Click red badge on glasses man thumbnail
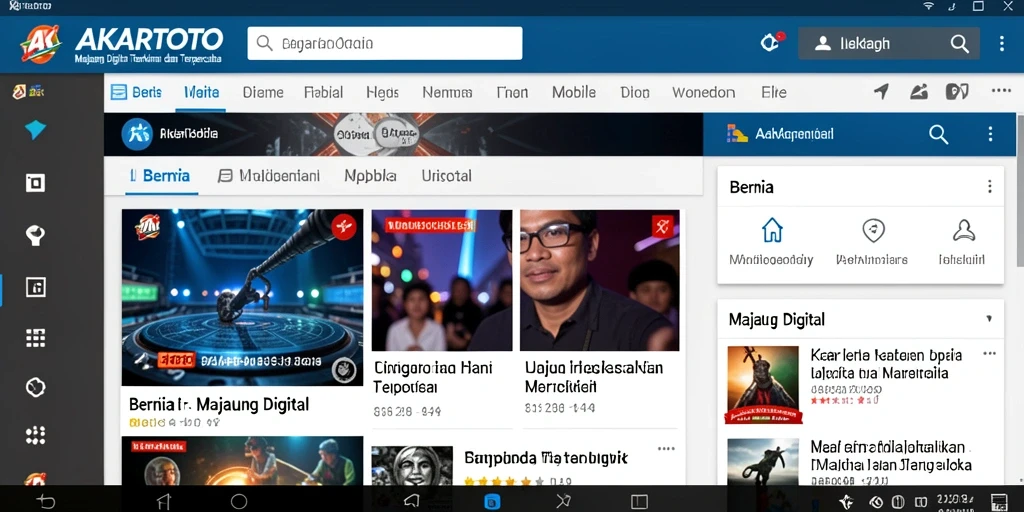 (x=662, y=227)
